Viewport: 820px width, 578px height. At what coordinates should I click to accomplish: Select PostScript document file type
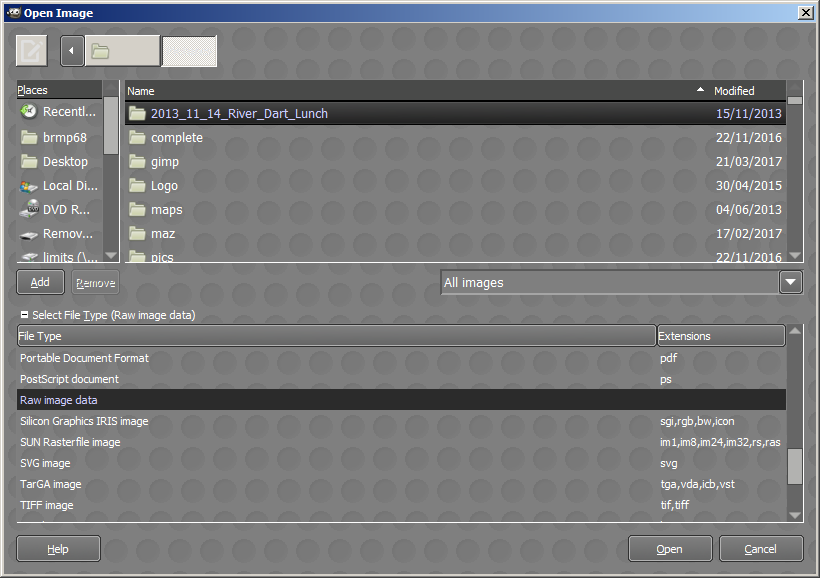point(401,379)
